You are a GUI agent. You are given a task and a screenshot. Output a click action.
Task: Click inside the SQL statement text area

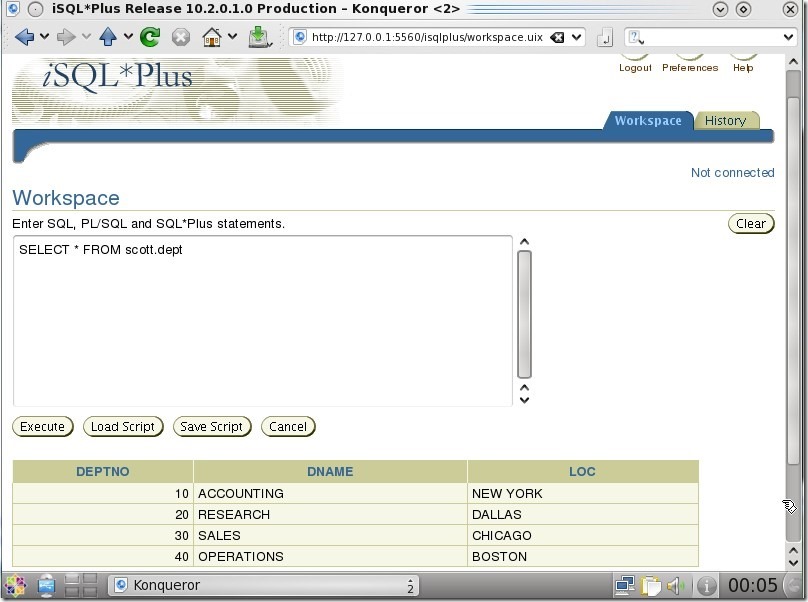click(x=262, y=320)
